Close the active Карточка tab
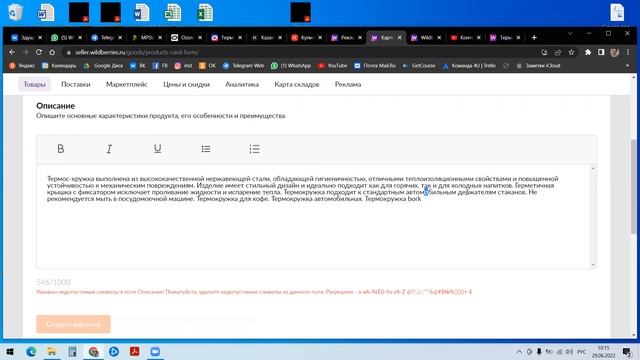Viewport: 640px width, 360px height. 400,38
